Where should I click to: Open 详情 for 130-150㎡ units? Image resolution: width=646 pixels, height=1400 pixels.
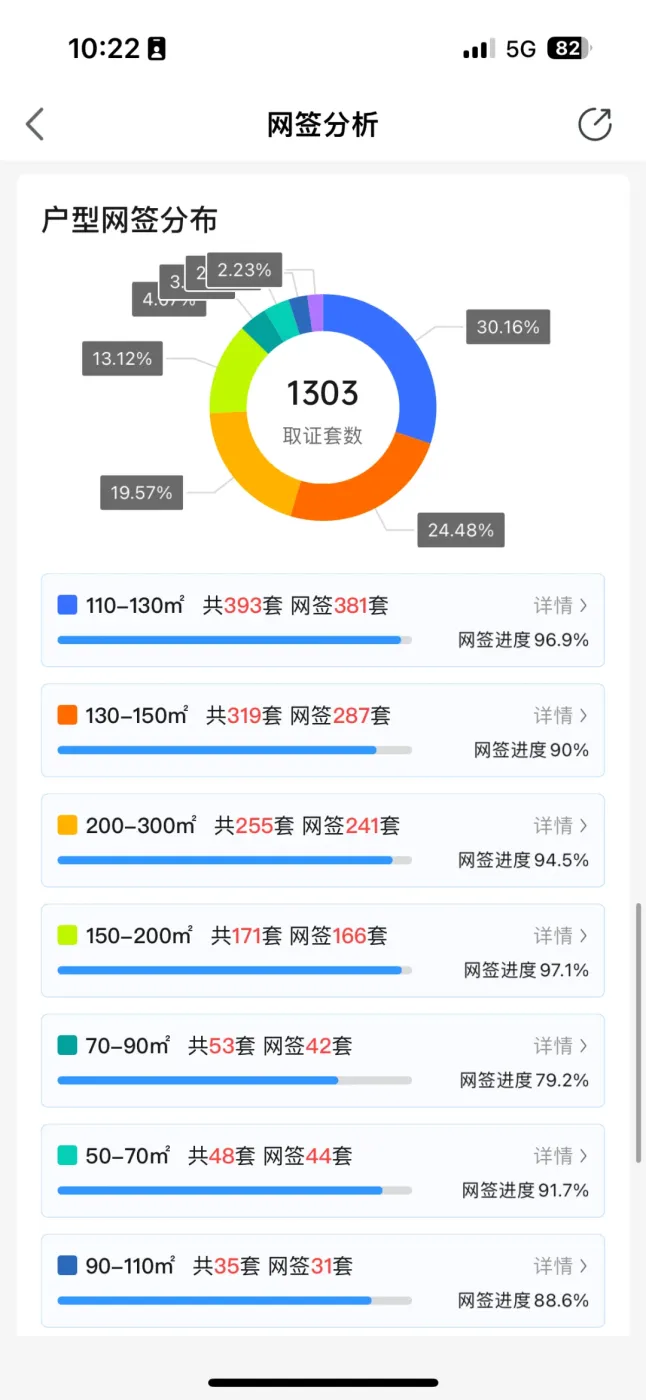point(560,715)
